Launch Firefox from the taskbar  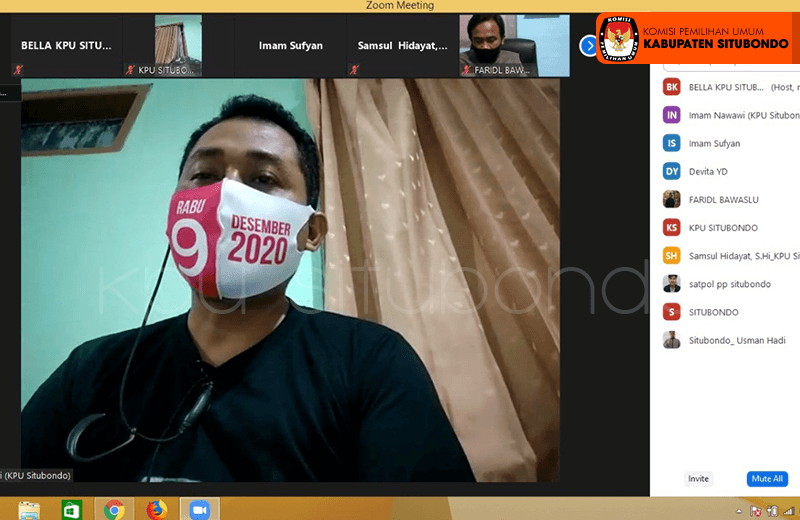click(x=156, y=510)
